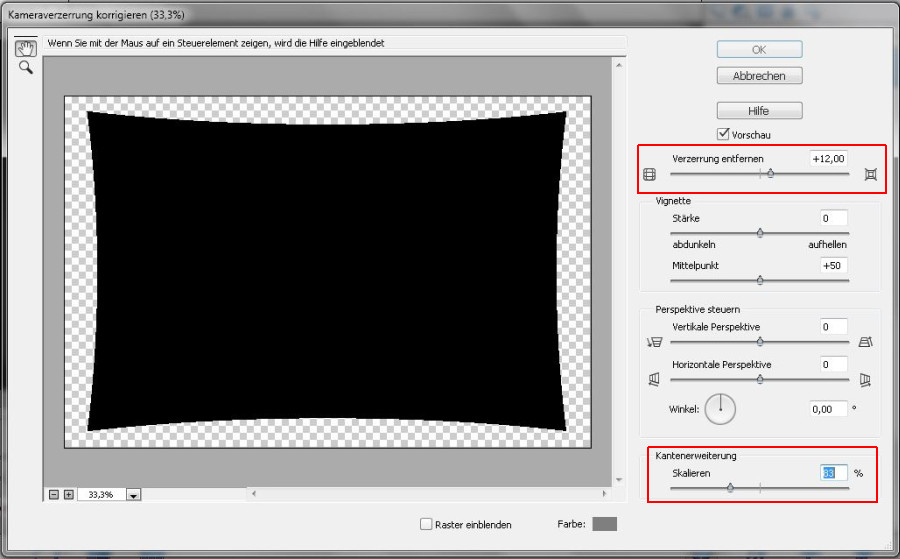
Task: Click the 'aufhellen' label
Action: click(x=828, y=244)
